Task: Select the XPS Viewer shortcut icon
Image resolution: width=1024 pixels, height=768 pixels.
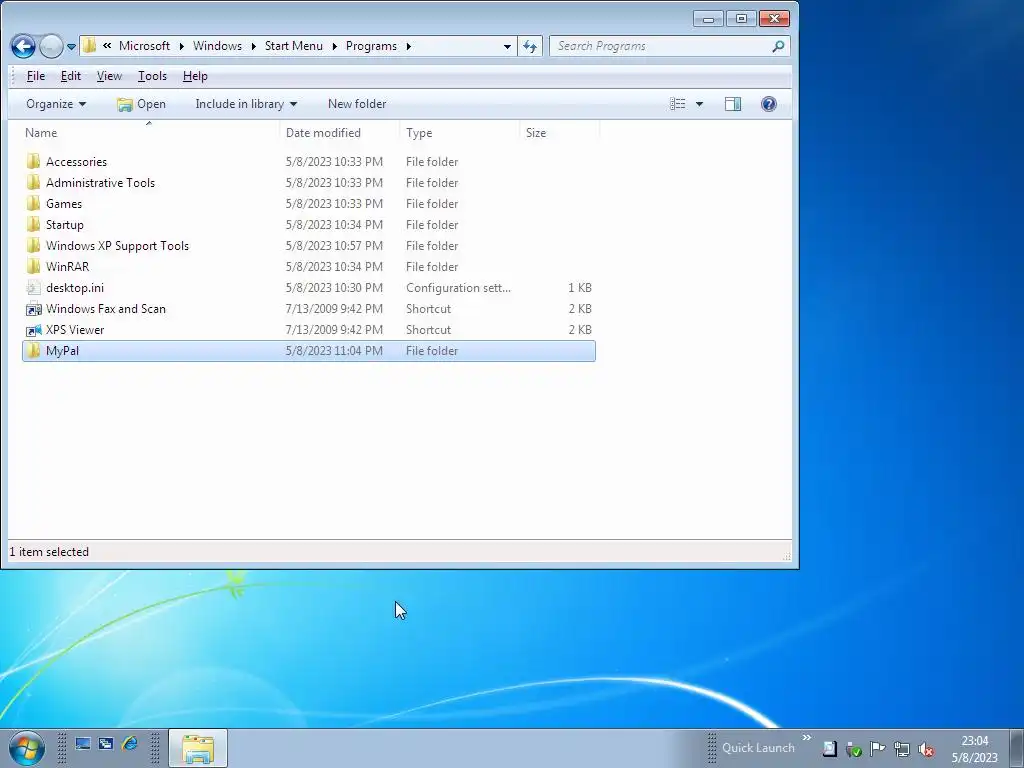Action: 33,330
